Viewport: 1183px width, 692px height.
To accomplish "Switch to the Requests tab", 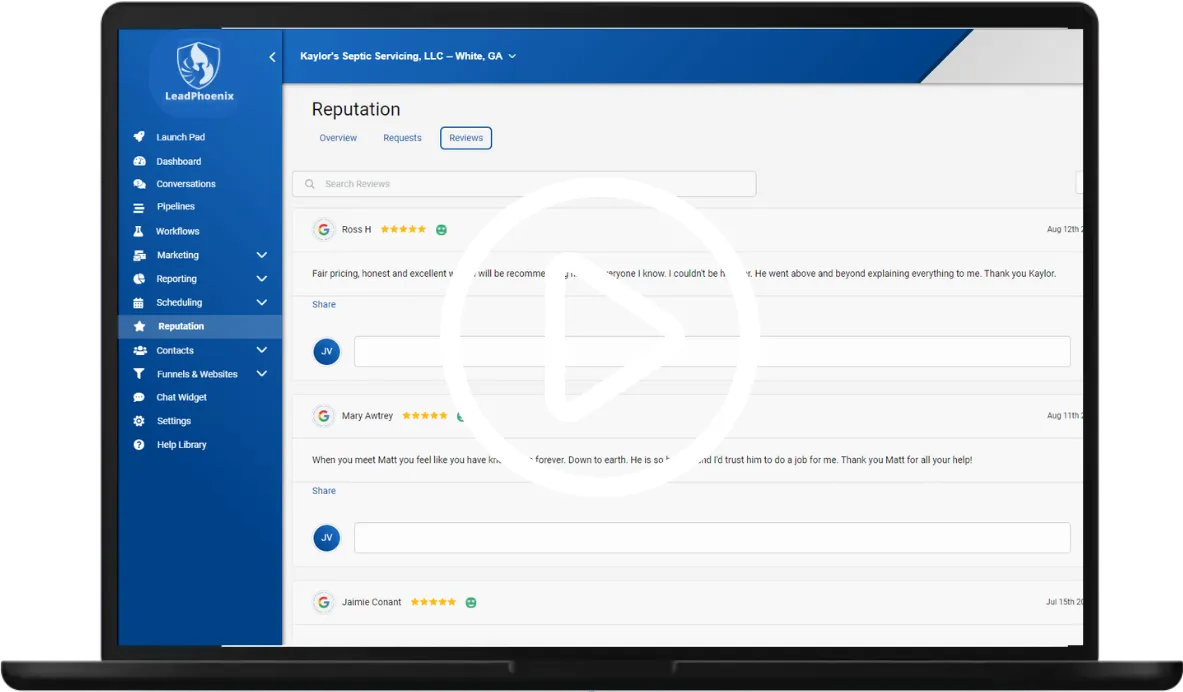I will click(402, 138).
